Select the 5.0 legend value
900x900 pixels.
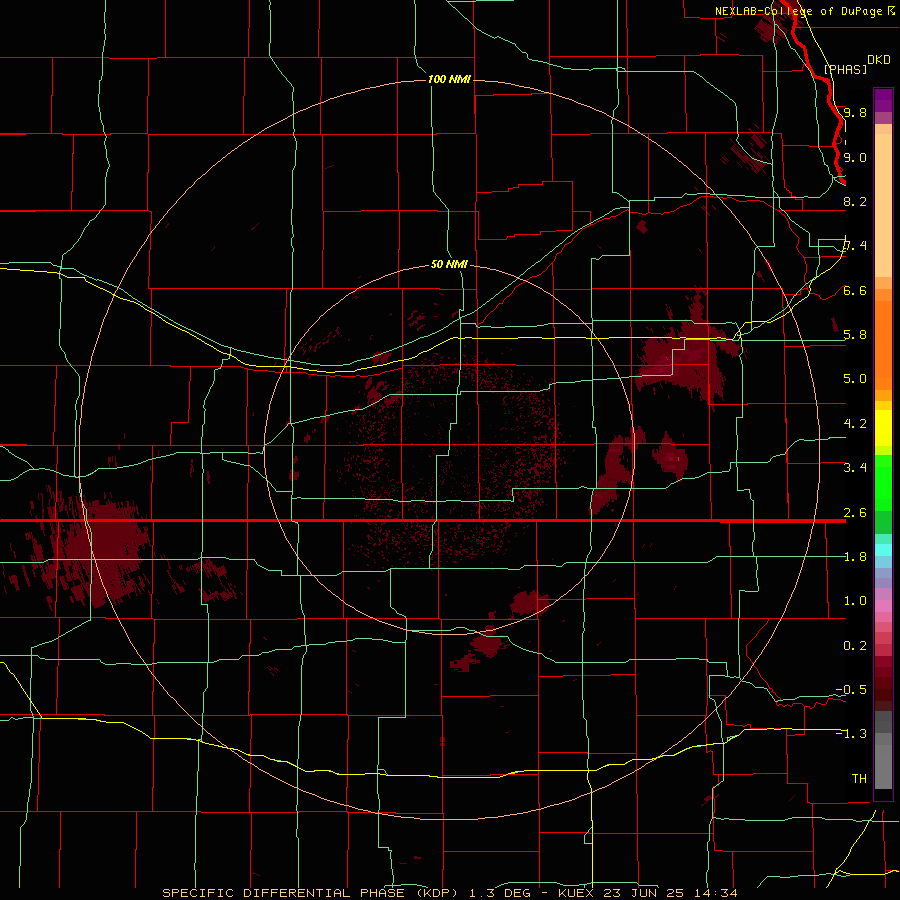tap(855, 379)
